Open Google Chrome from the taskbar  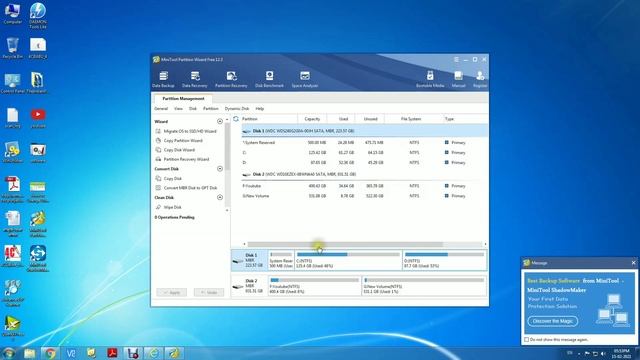[x=50, y=353]
